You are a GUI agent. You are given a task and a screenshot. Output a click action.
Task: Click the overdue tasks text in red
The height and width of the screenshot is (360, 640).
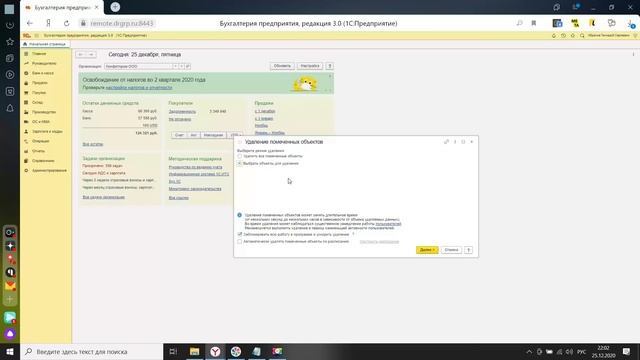(x=102, y=166)
